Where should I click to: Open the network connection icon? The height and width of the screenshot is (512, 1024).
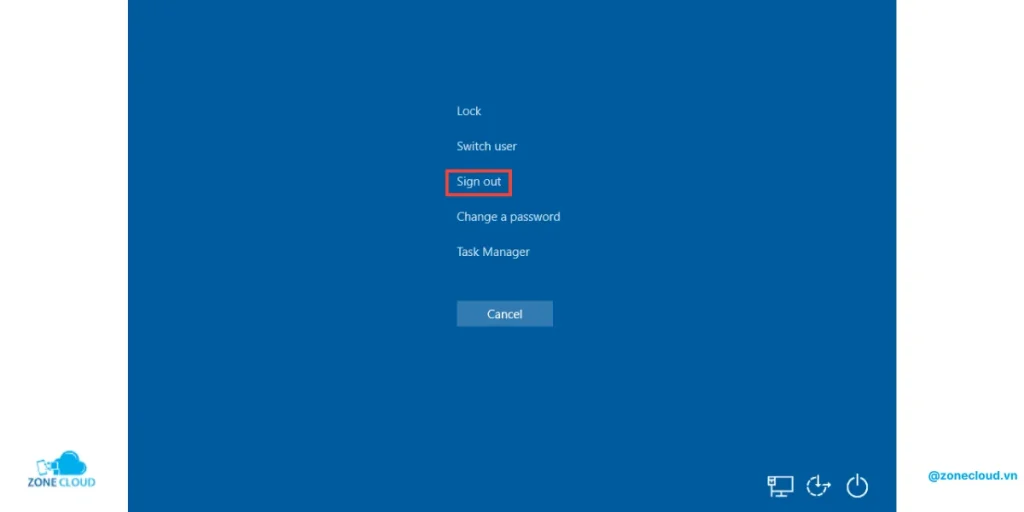(x=780, y=486)
